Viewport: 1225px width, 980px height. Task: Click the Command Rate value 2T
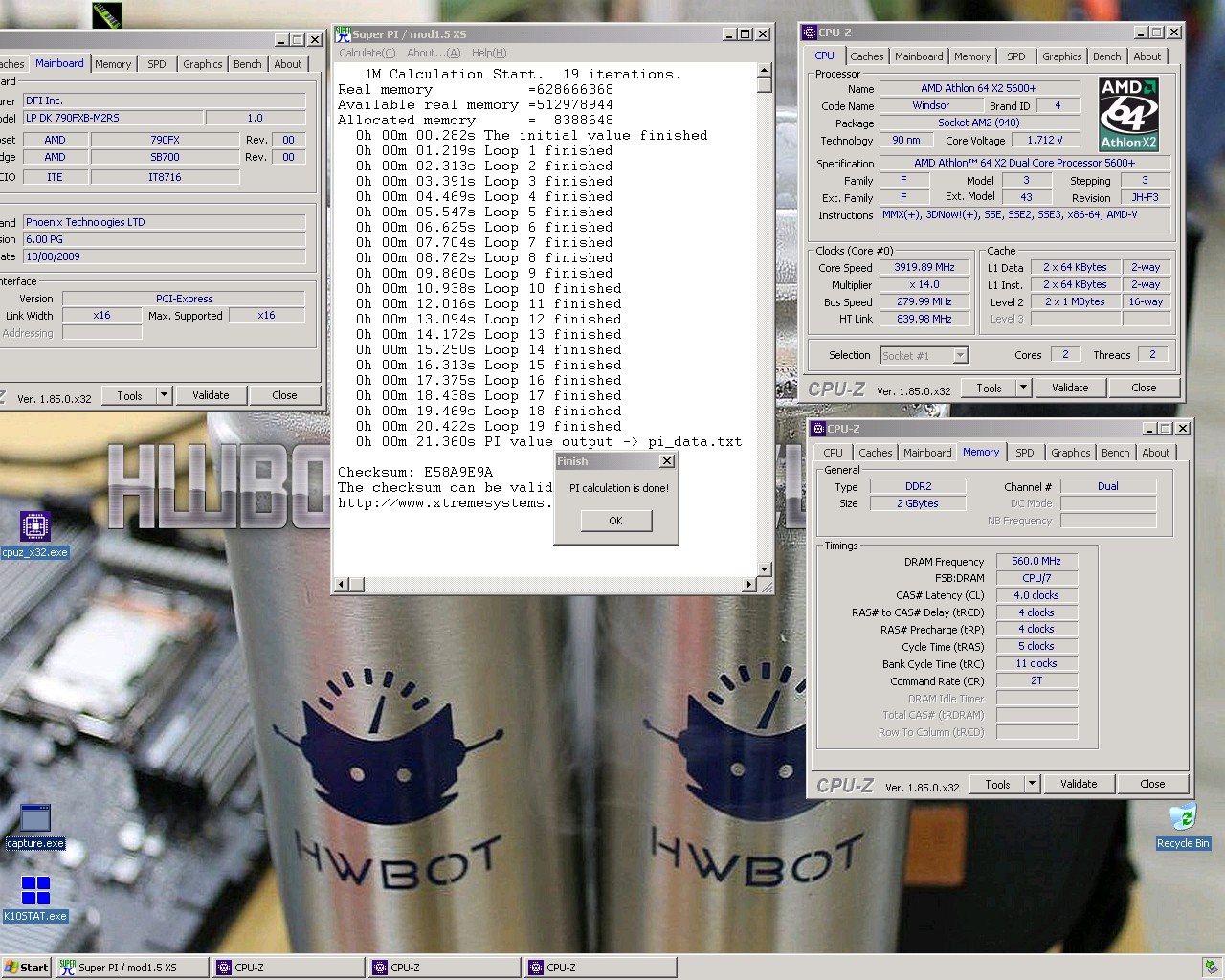pos(1036,680)
